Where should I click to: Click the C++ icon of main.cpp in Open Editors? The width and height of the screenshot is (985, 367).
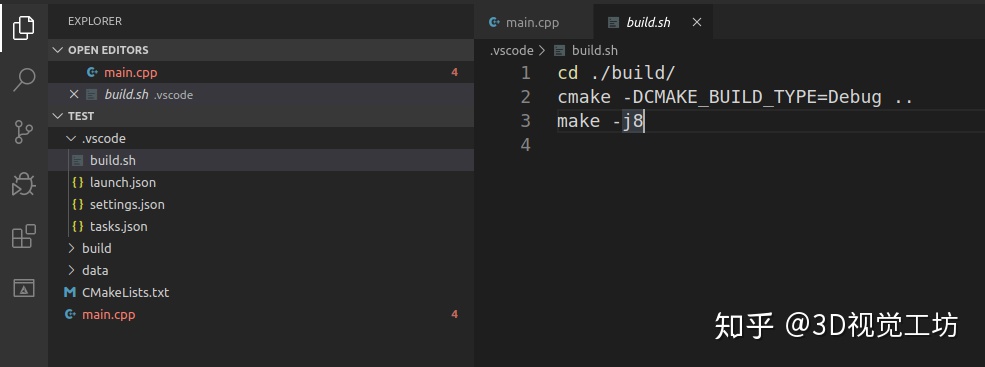[x=92, y=72]
